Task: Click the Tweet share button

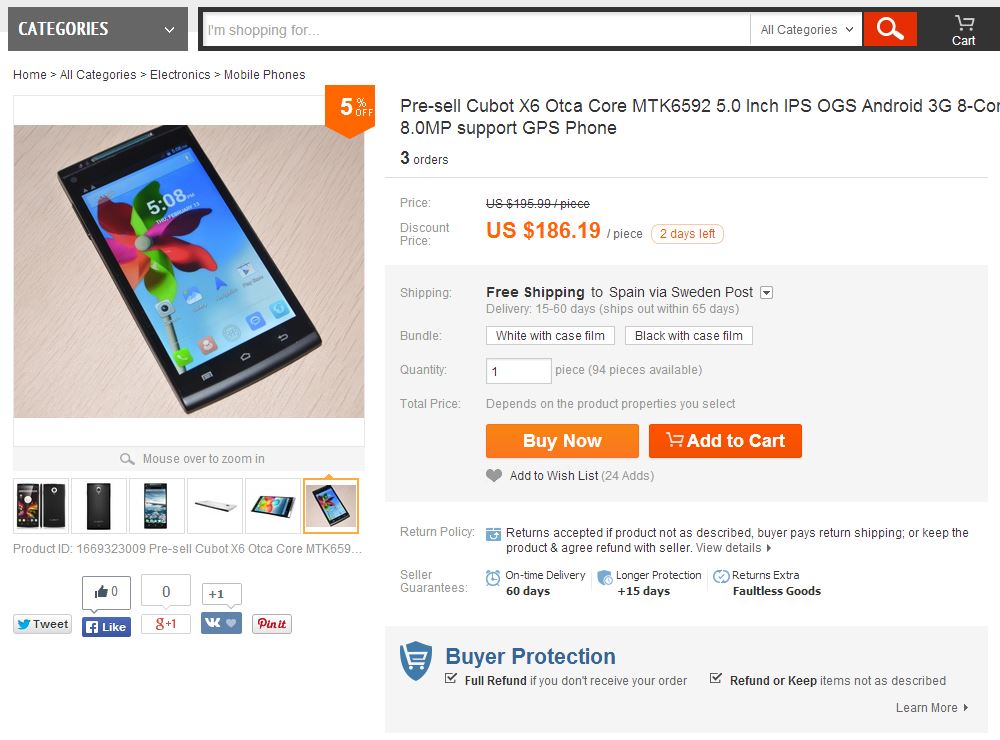Action: (x=42, y=624)
